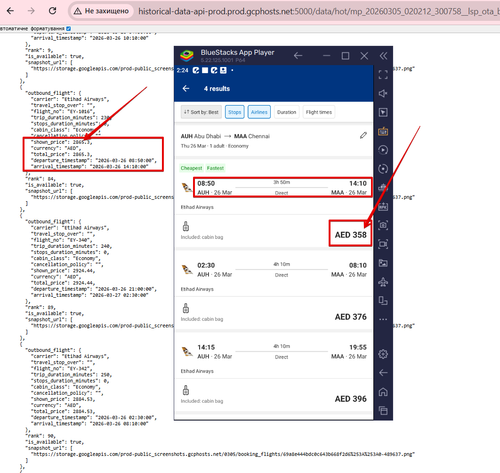Click the "shown_price": 2924.44 JSON line

63,271
